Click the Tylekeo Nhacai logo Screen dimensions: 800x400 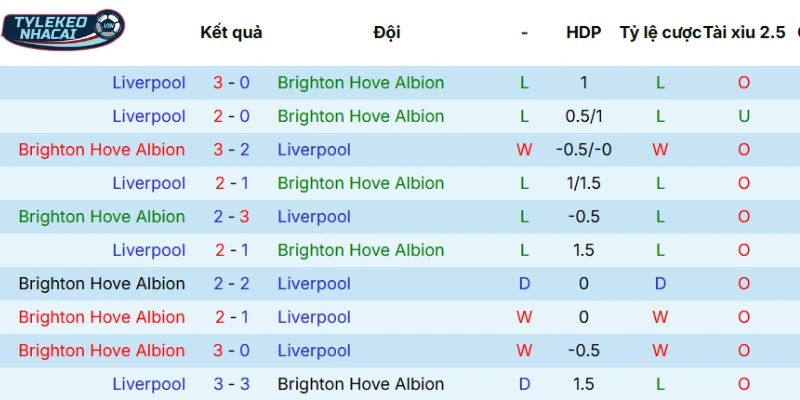pos(63,28)
